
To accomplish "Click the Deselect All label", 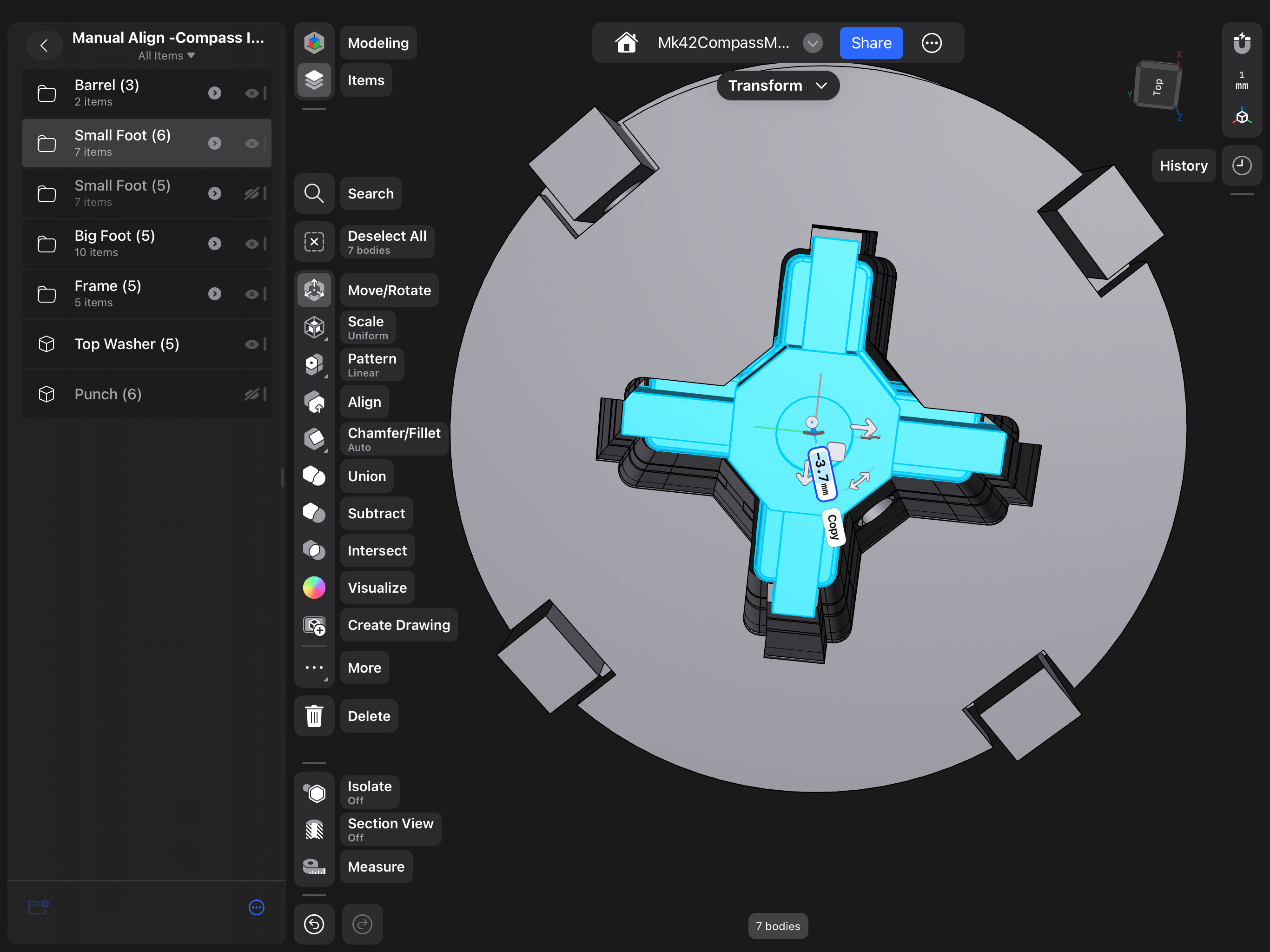I will (387, 242).
